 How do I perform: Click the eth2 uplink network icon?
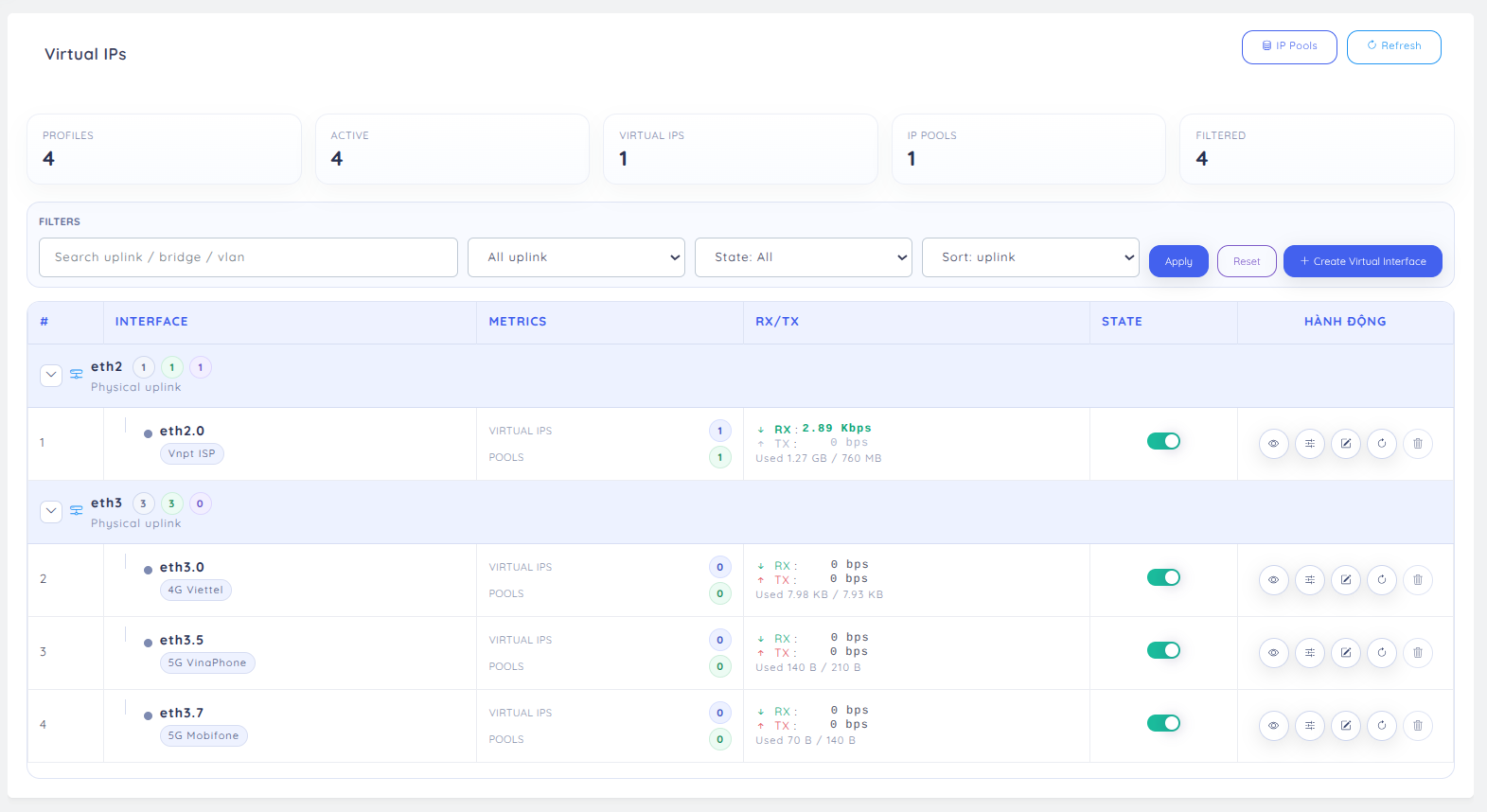[77, 375]
